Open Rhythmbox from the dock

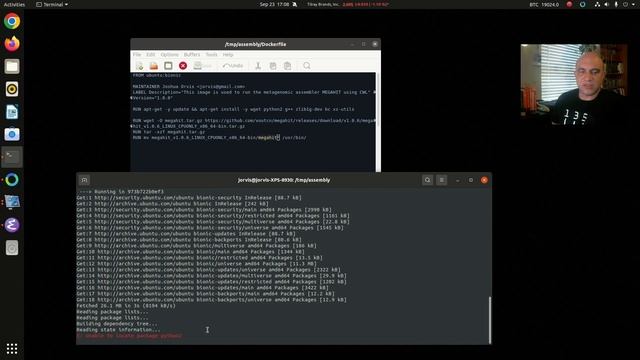click(x=12, y=89)
